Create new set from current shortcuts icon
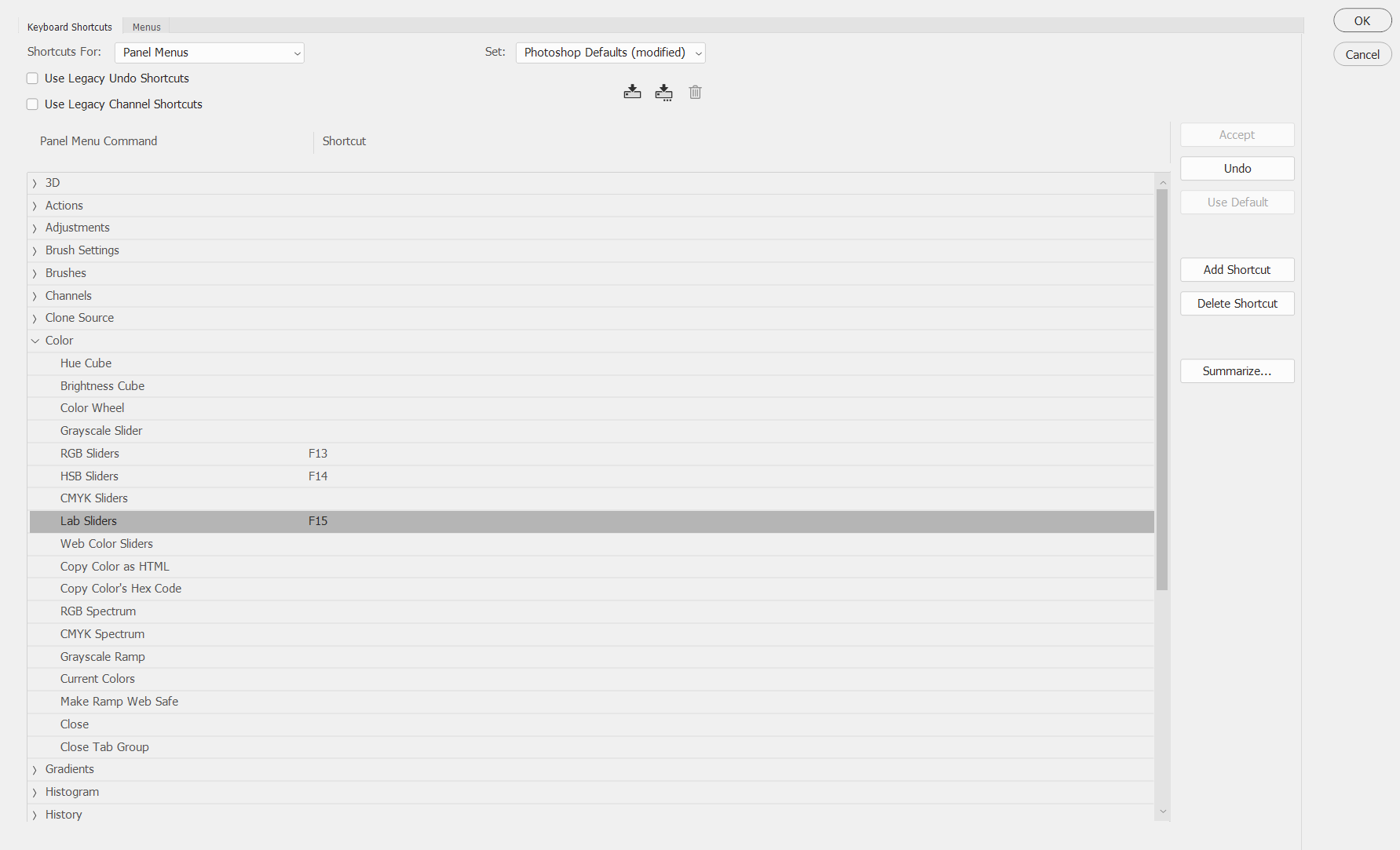The width and height of the screenshot is (1400, 850). pos(663,93)
